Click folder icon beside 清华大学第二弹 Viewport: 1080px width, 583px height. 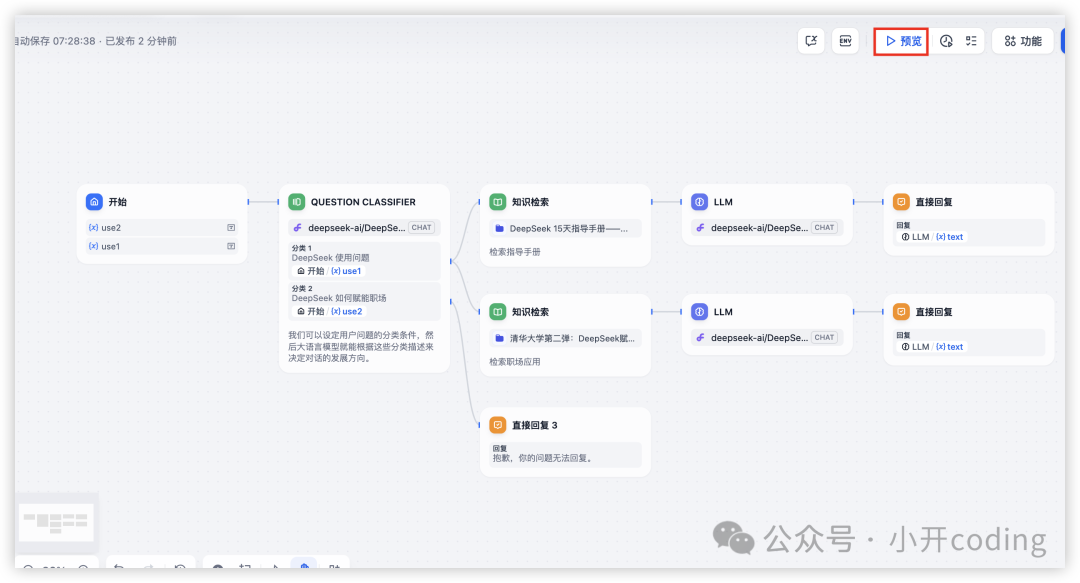click(x=500, y=338)
